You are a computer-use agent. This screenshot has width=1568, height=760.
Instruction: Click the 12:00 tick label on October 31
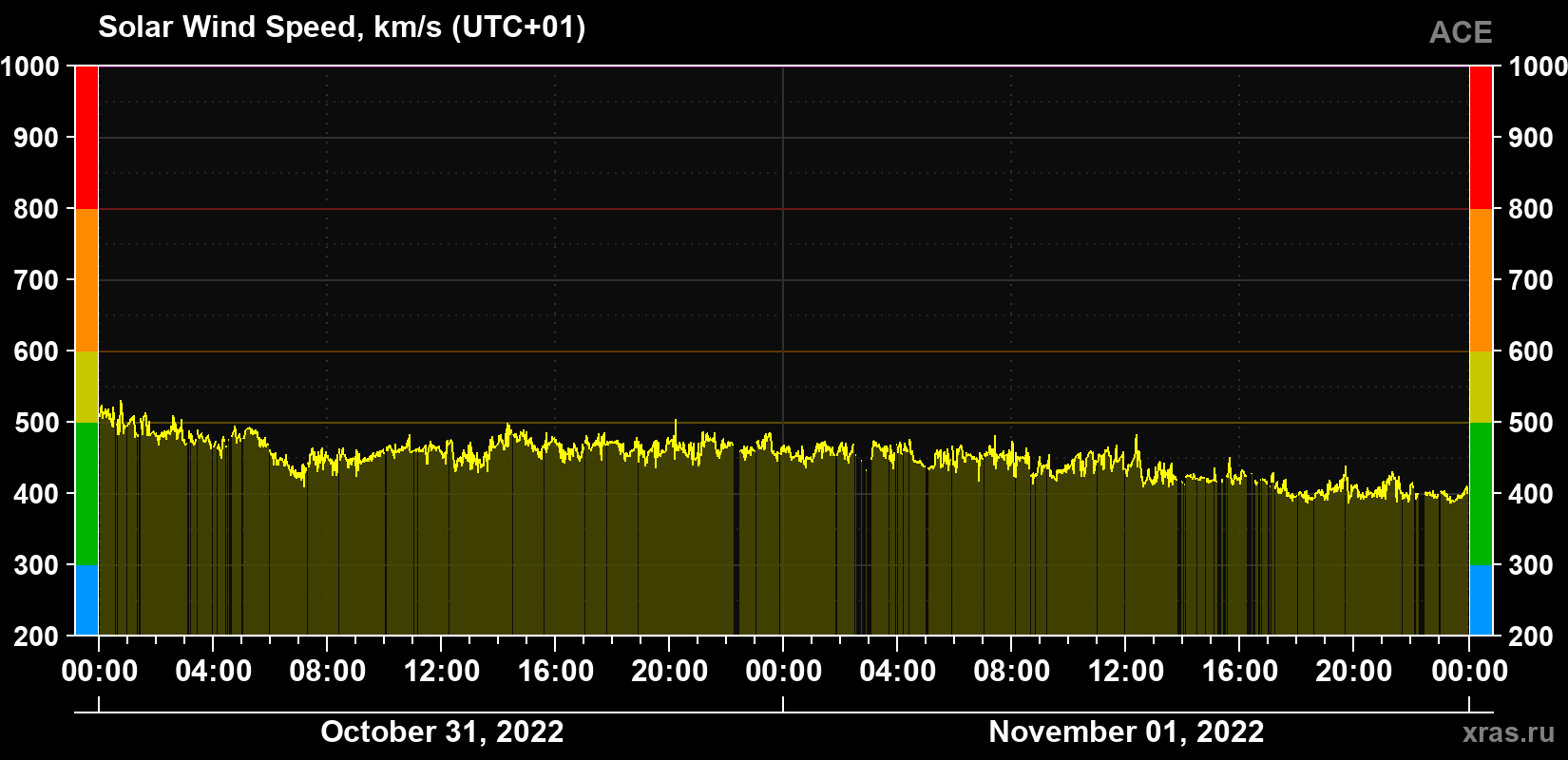(442, 671)
